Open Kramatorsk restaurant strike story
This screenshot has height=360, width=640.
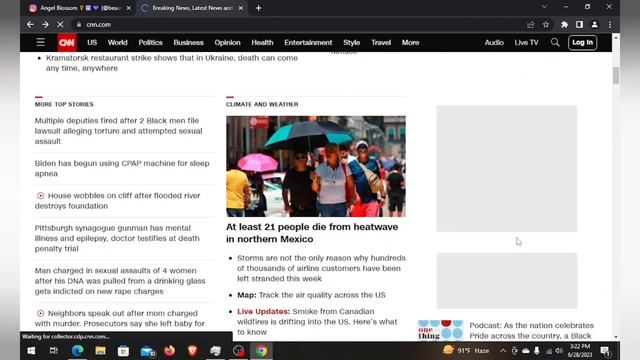[x=172, y=63]
